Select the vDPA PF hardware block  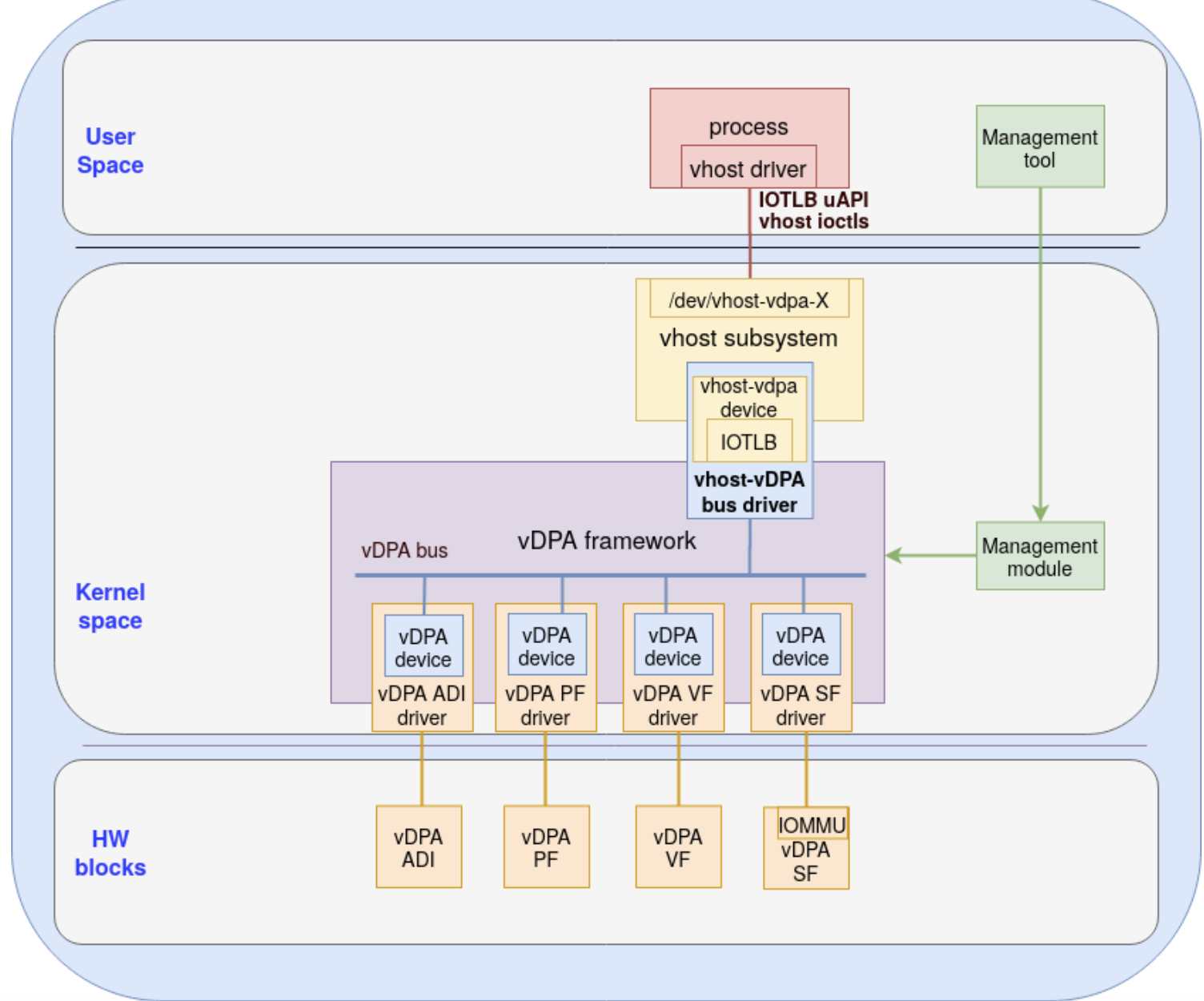coord(547,846)
